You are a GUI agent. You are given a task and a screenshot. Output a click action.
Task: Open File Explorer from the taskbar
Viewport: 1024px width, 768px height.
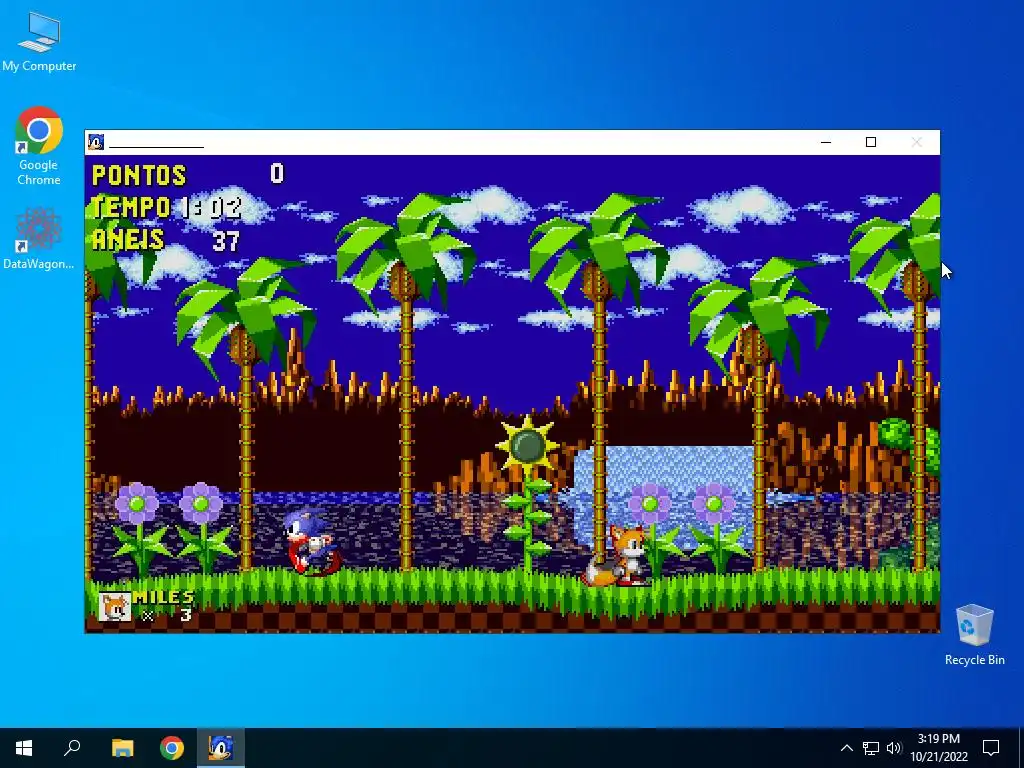(122, 748)
